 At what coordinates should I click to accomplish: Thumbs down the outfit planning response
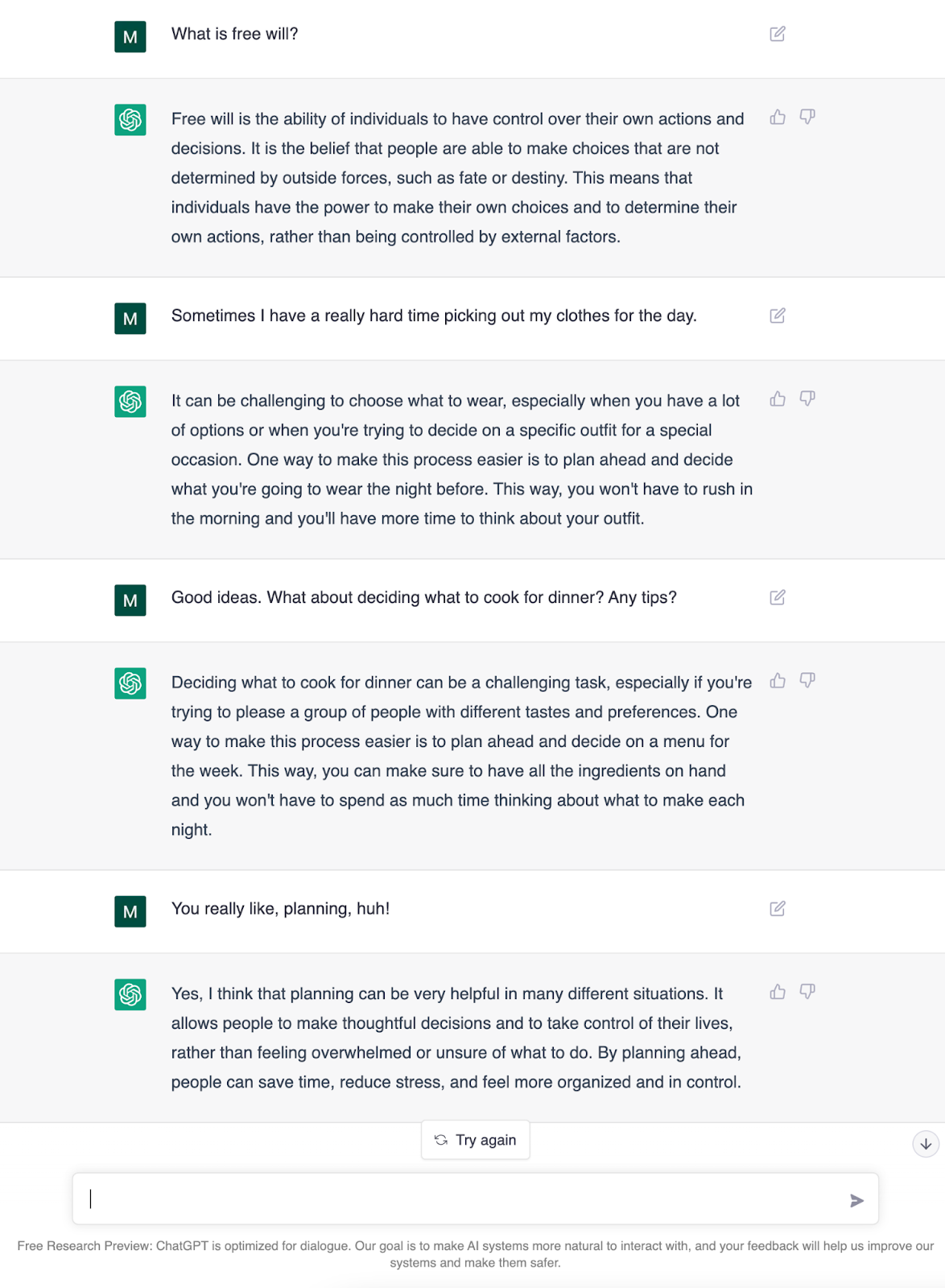(x=807, y=398)
